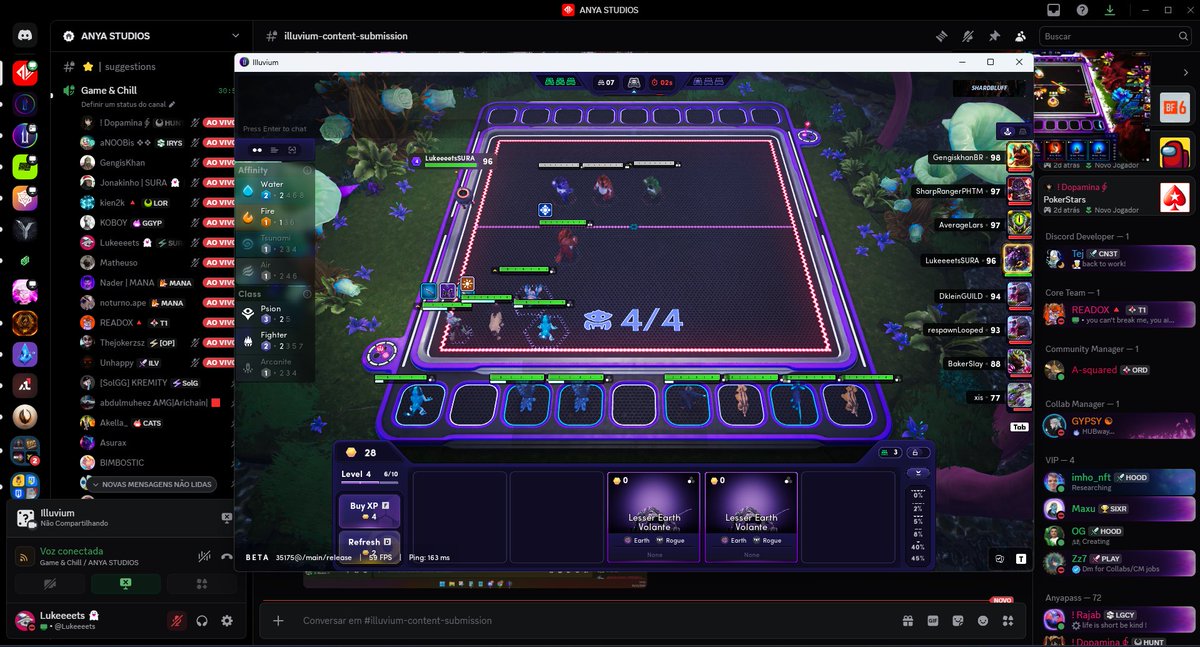
Task: Select GengiskhanBR player on leaderboard
Action: click(980, 157)
